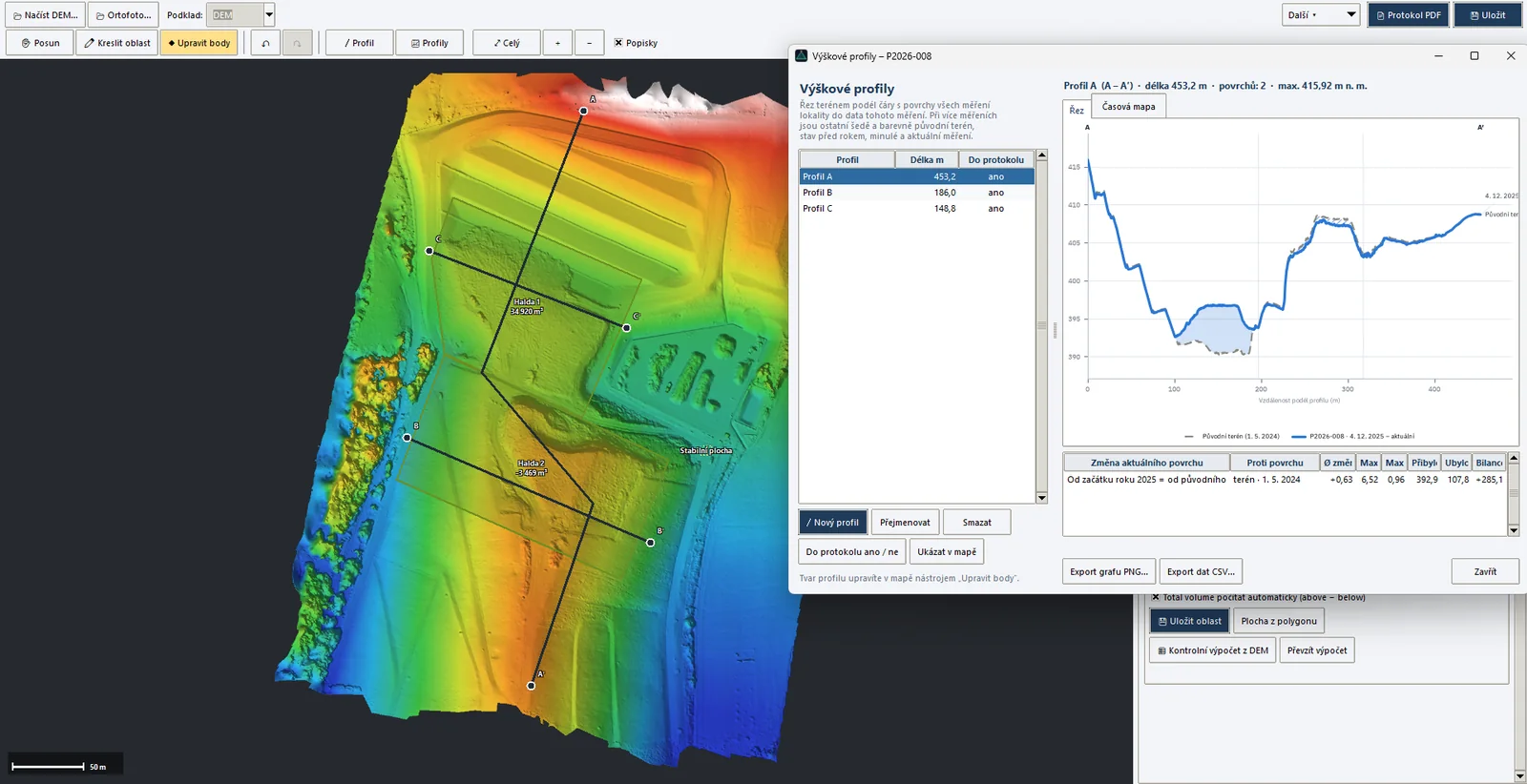
Task: Click Plocha z polygonu button
Action: tap(1279, 621)
